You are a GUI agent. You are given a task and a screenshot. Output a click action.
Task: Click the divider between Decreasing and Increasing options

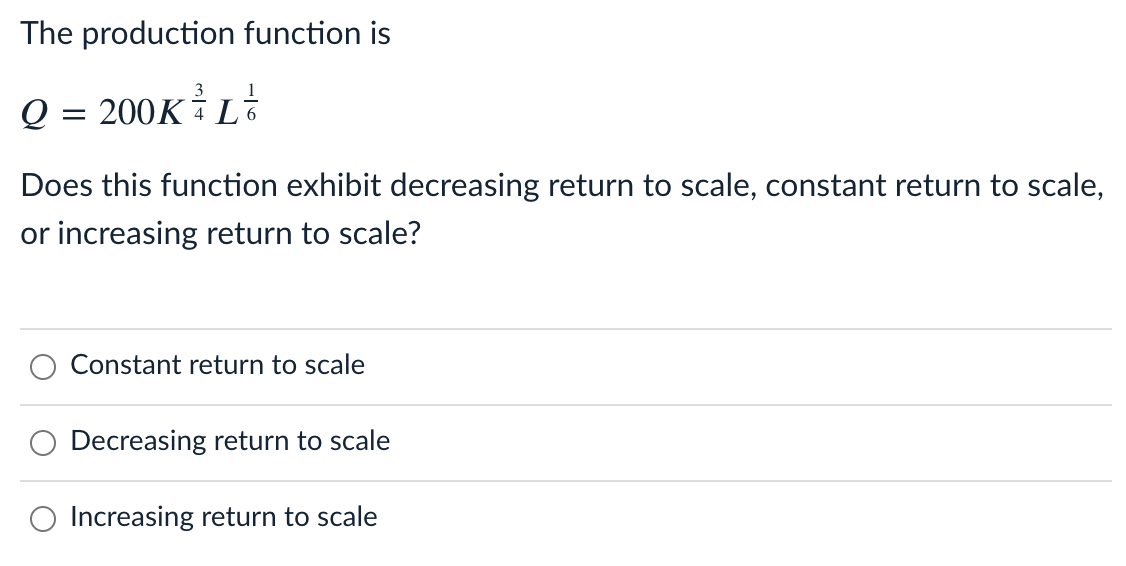coord(565,481)
